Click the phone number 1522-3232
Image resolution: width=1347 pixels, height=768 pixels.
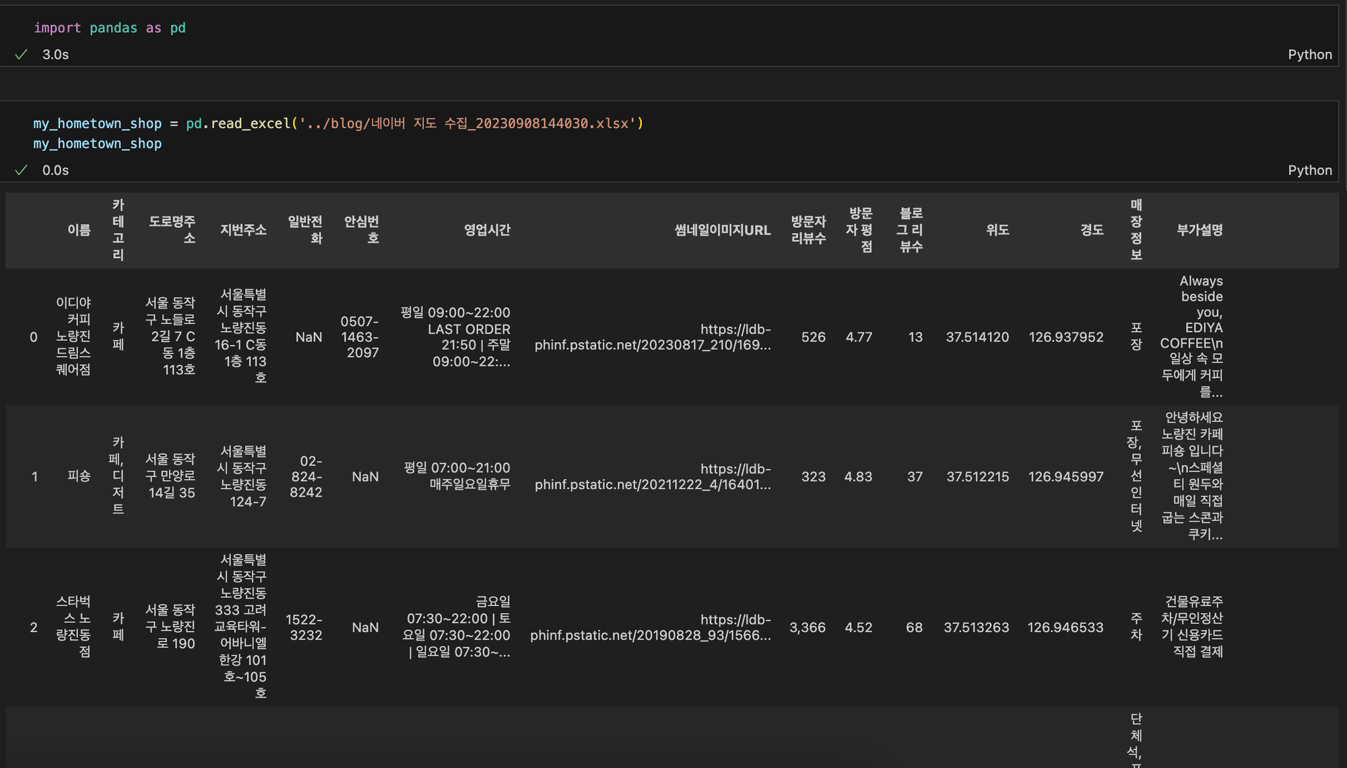(x=305, y=628)
